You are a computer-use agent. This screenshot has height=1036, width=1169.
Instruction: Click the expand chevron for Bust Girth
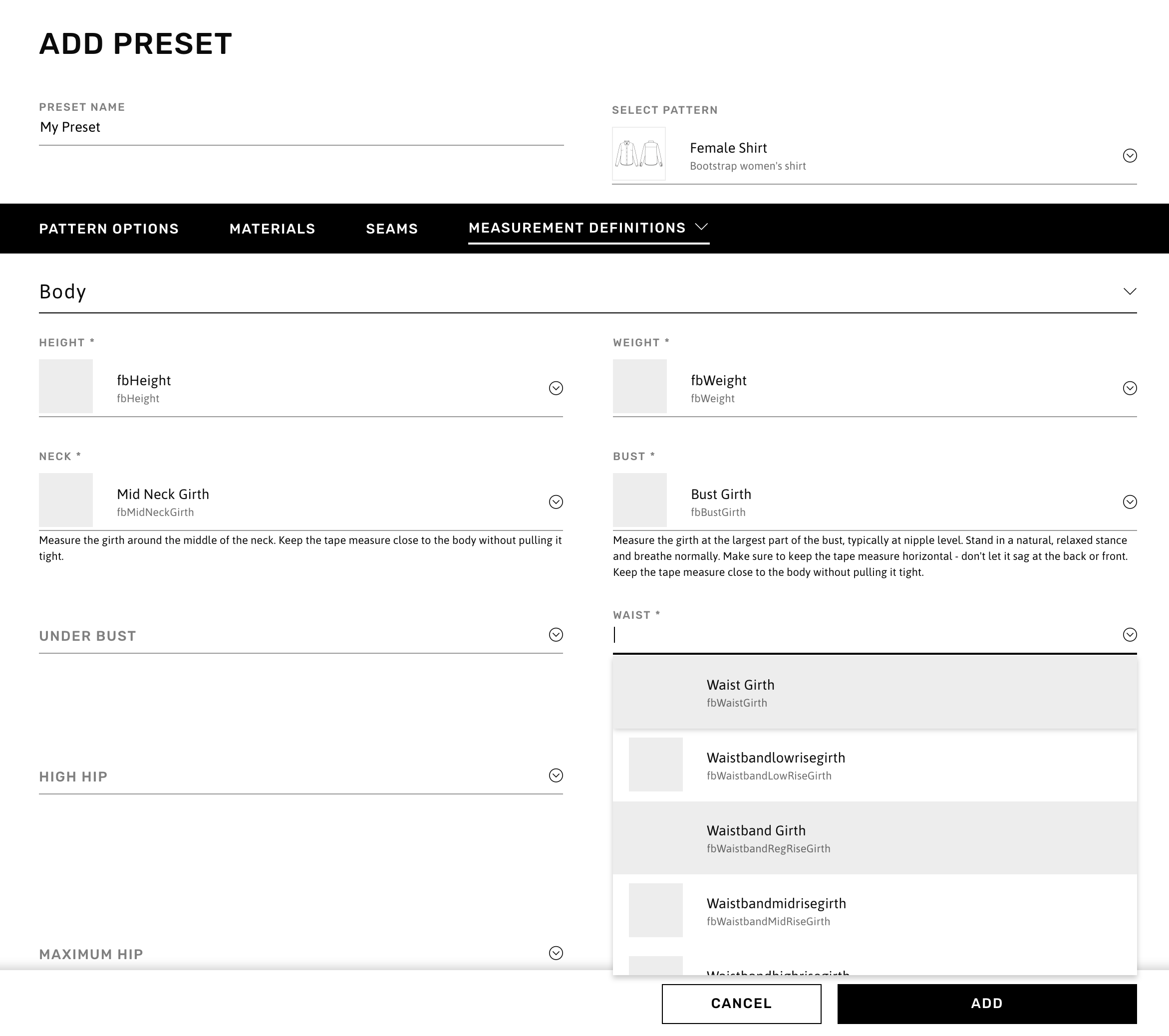pos(1129,501)
